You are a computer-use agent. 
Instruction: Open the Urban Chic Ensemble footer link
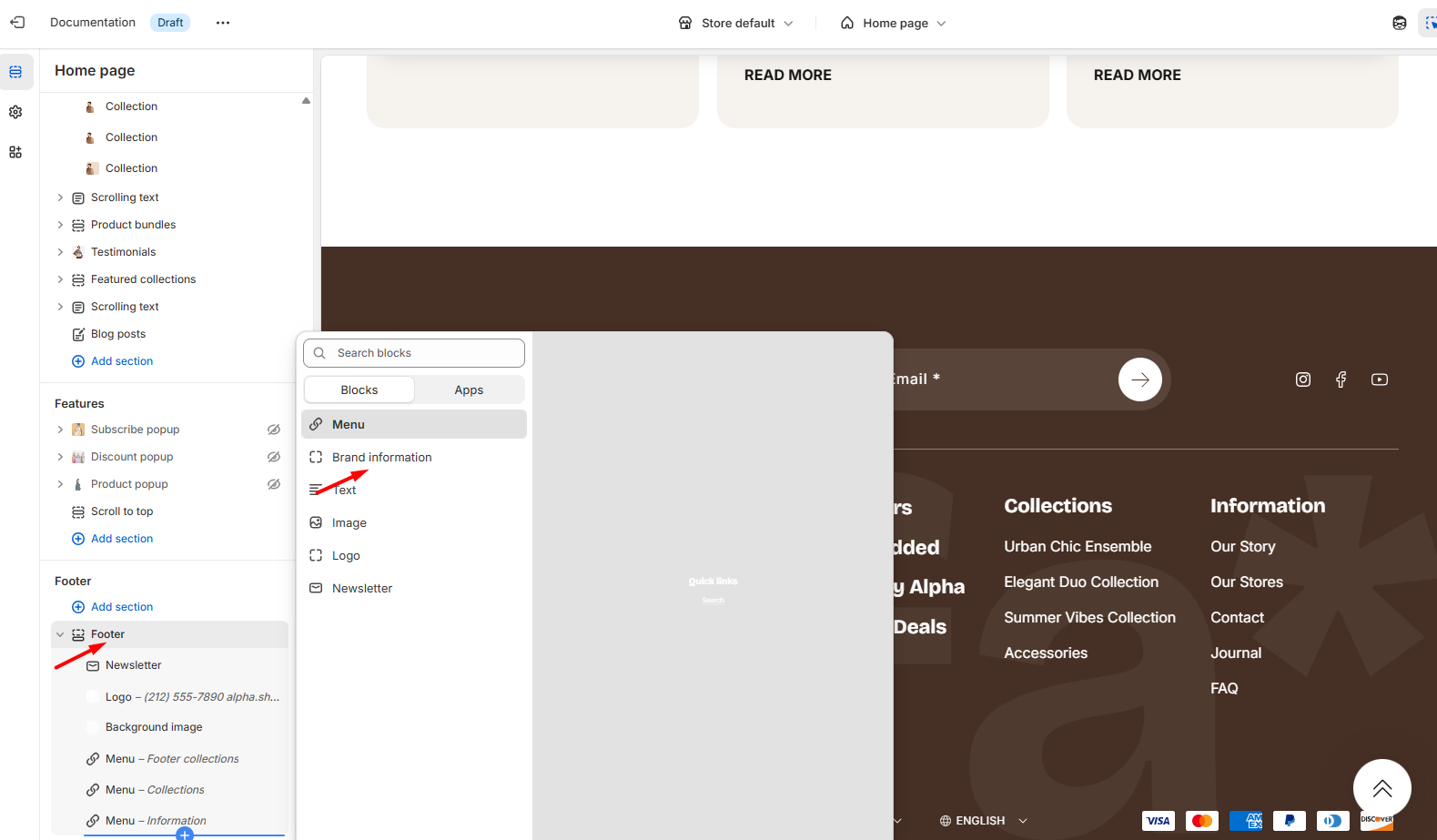(1078, 547)
